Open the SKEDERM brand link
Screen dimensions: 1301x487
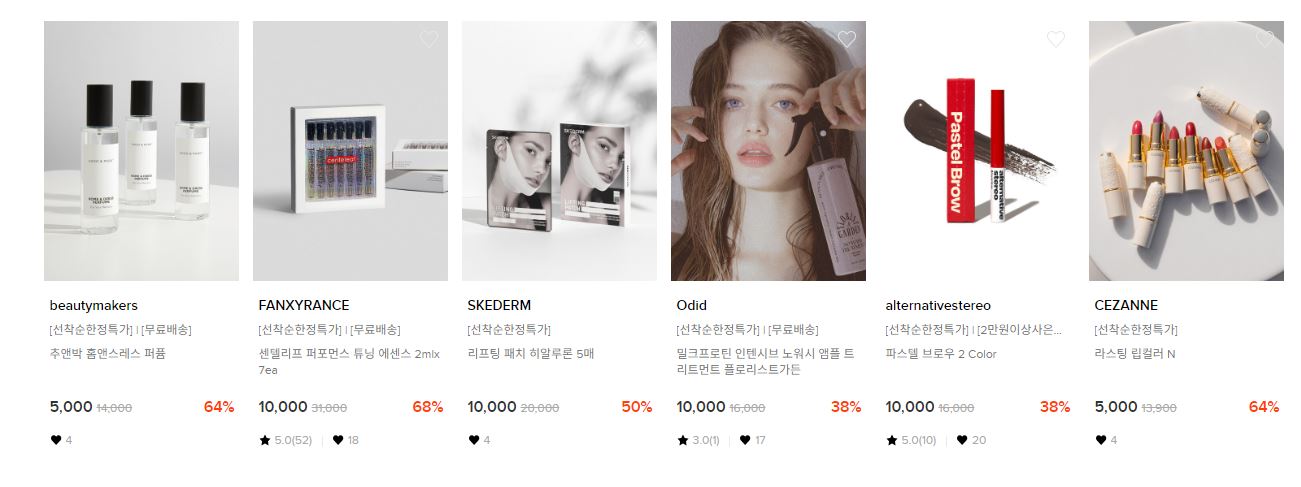pyautogui.click(x=499, y=305)
